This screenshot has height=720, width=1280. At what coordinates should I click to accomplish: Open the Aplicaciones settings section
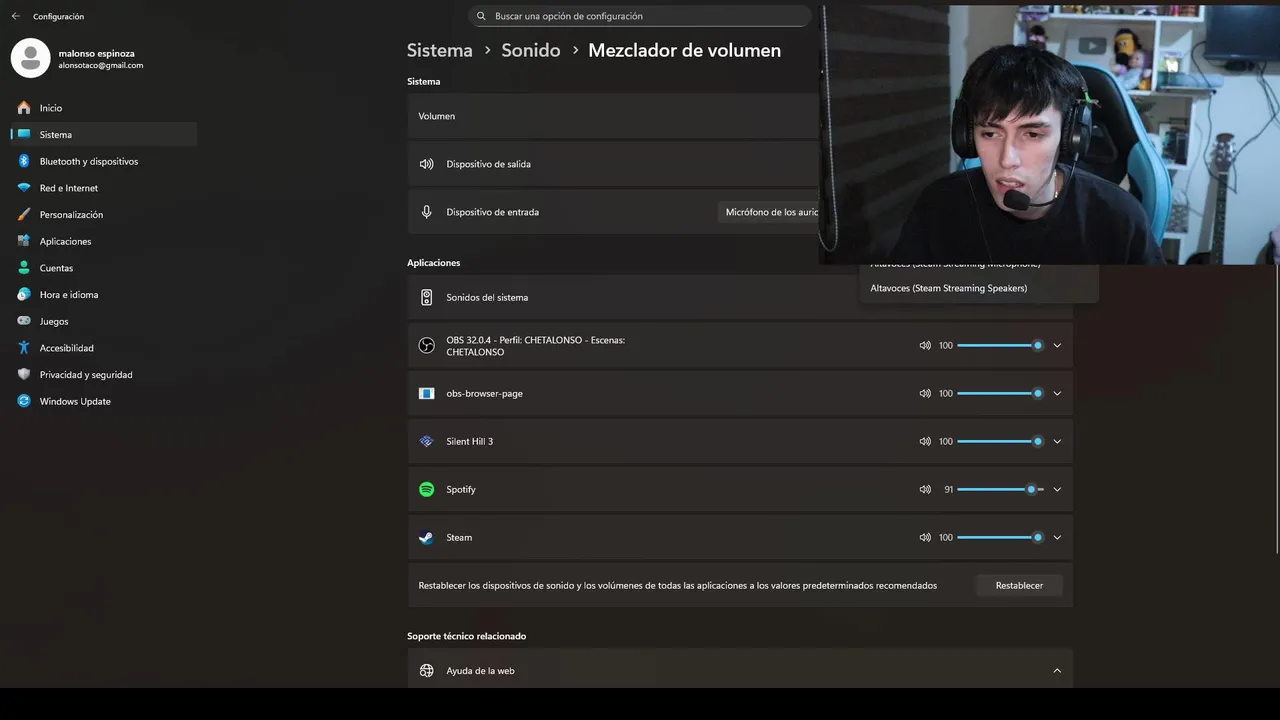(x=104, y=241)
